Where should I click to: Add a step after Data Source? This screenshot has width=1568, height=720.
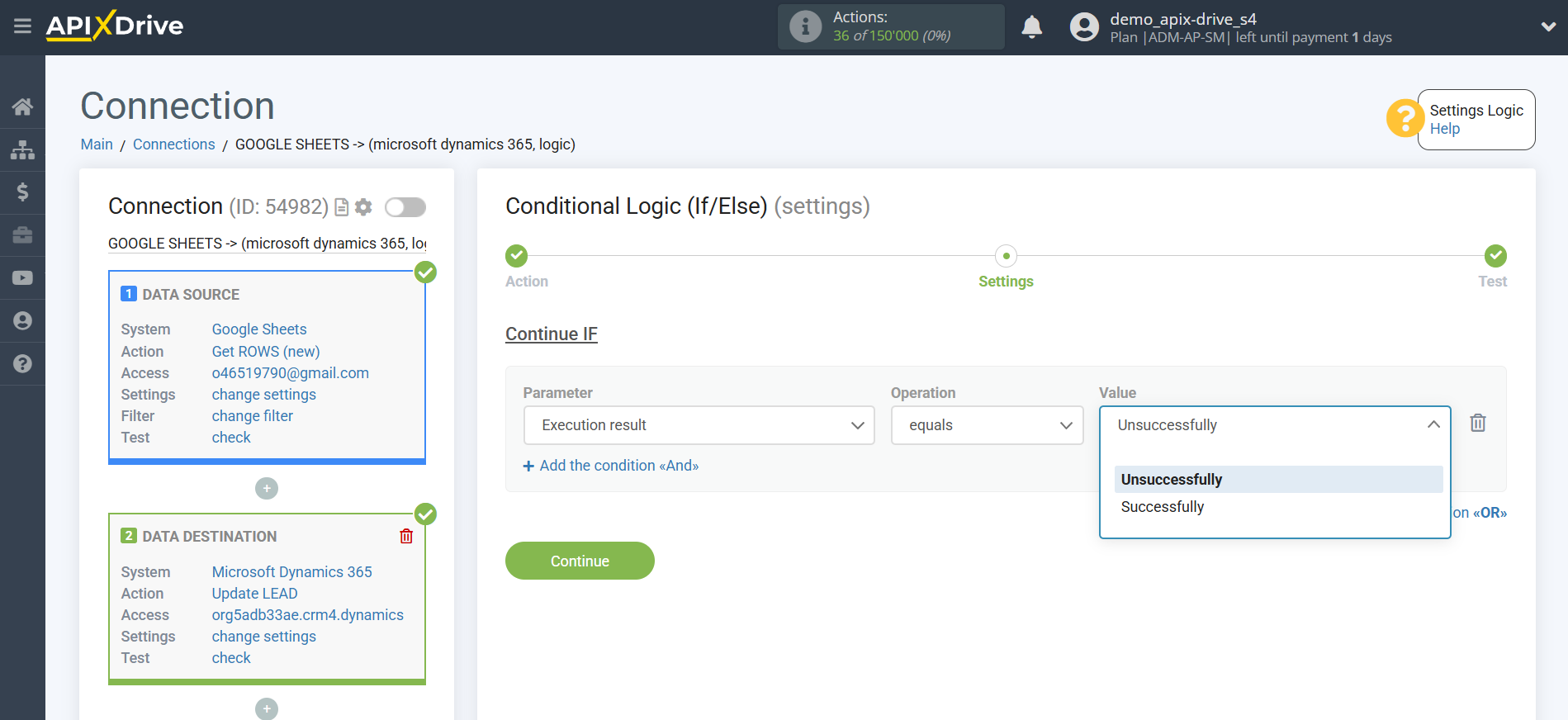coord(267,489)
